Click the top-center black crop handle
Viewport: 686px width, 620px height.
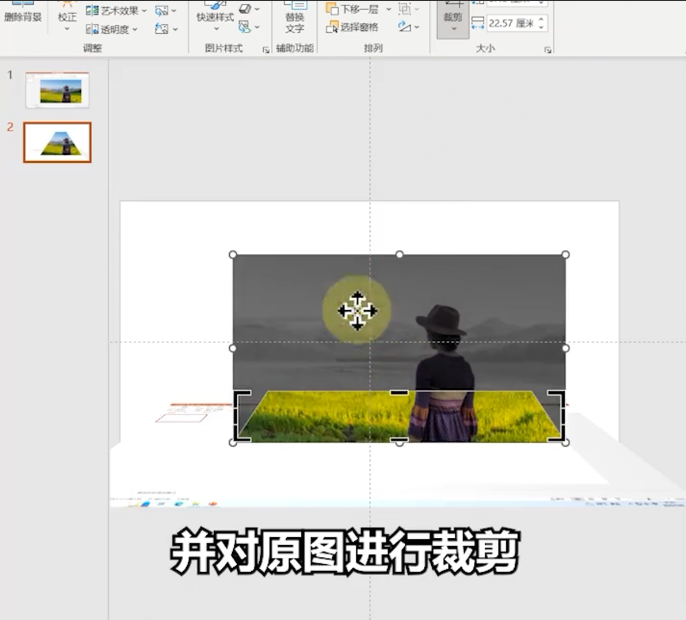coord(399,393)
